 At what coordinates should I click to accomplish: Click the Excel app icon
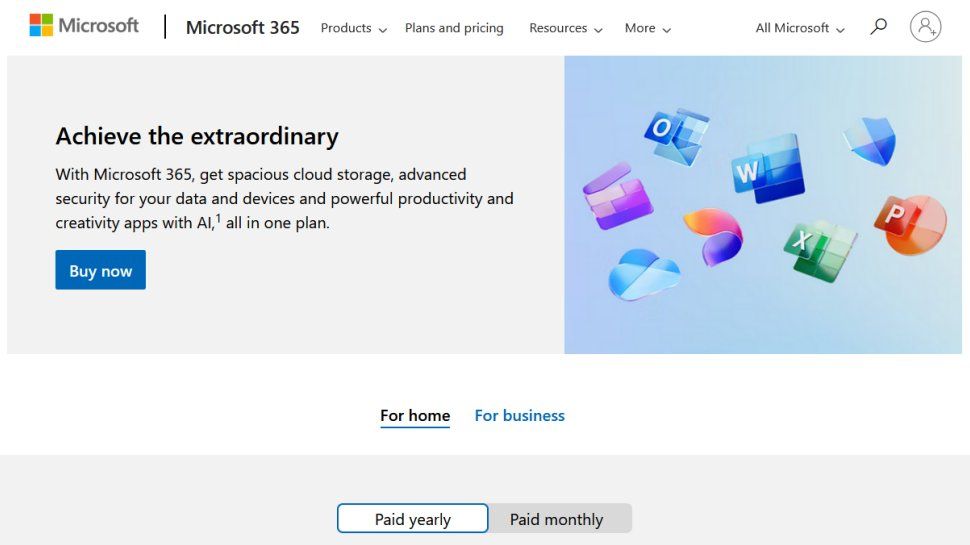pos(819,248)
